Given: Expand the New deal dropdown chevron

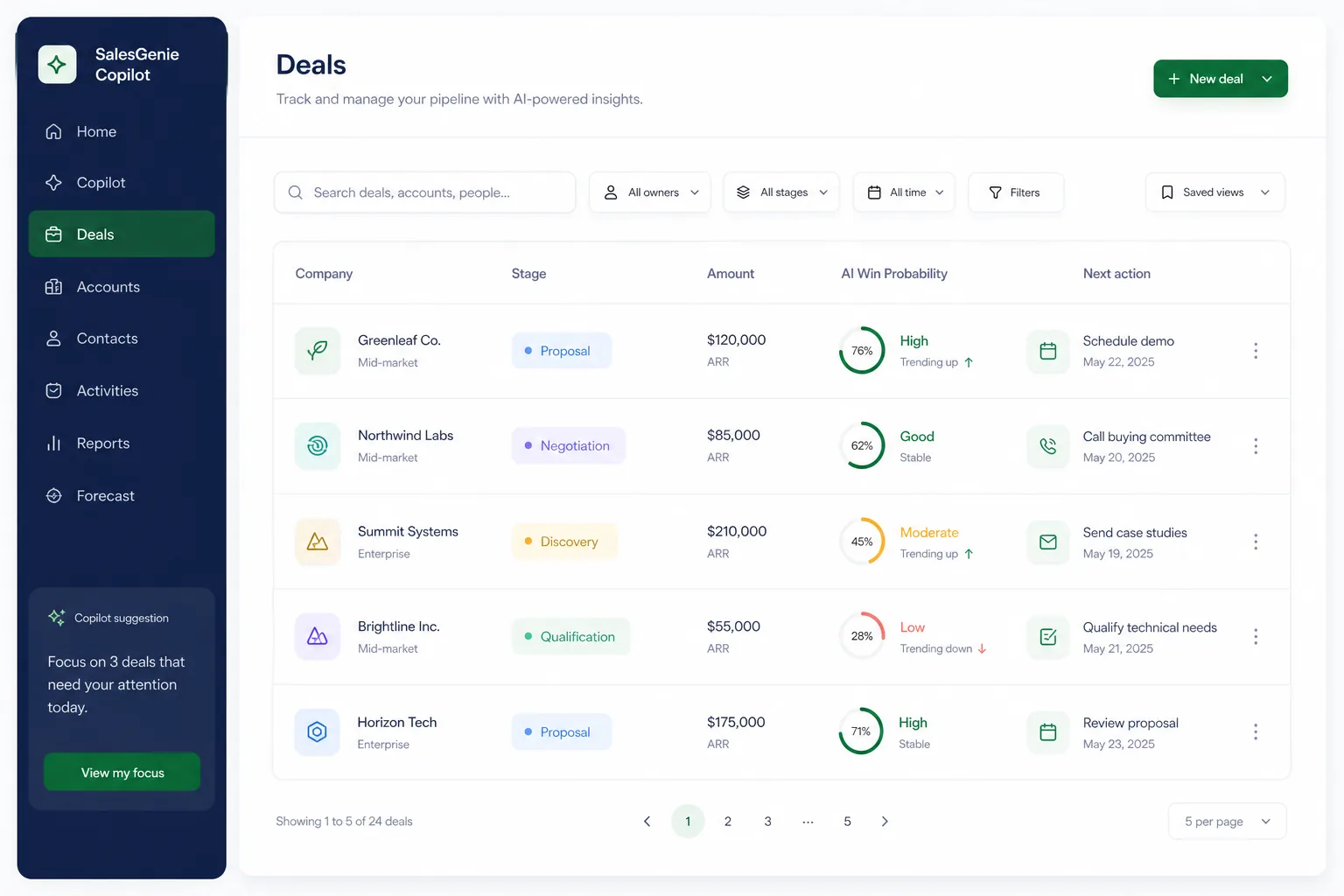Looking at the screenshot, I should 1267,79.
